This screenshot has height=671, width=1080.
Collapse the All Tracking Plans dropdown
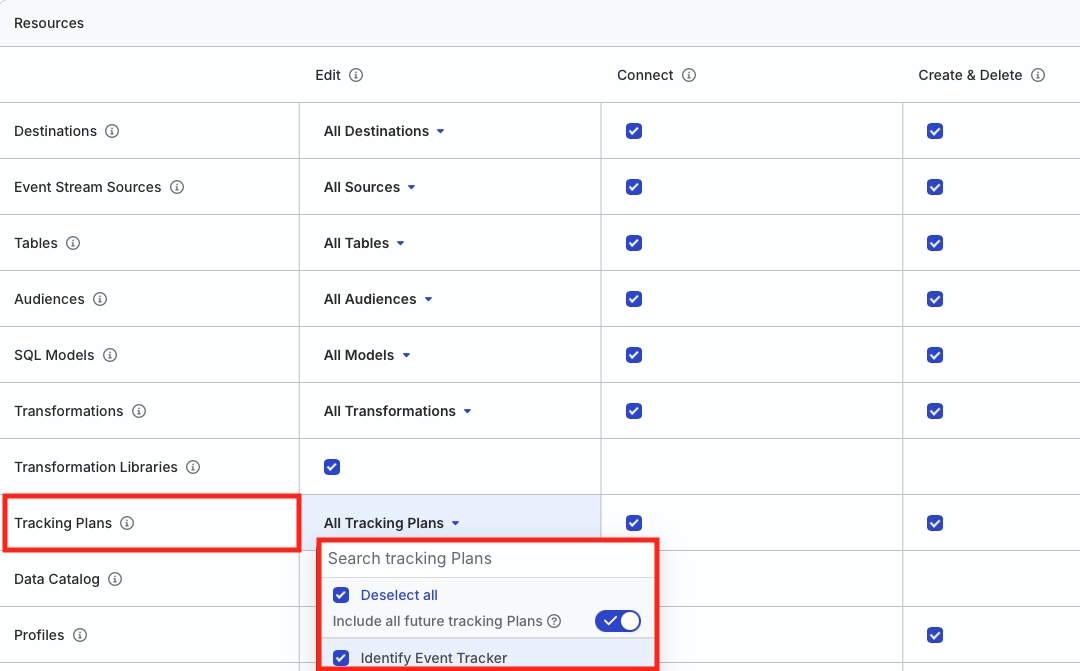click(x=392, y=523)
